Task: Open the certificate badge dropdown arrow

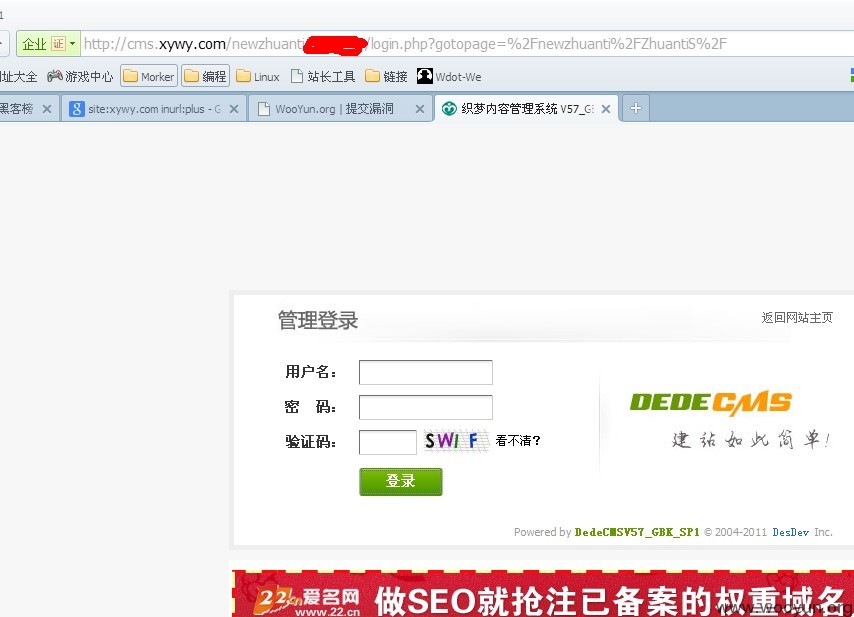Action: pyautogui.click(x=73, y=44)
